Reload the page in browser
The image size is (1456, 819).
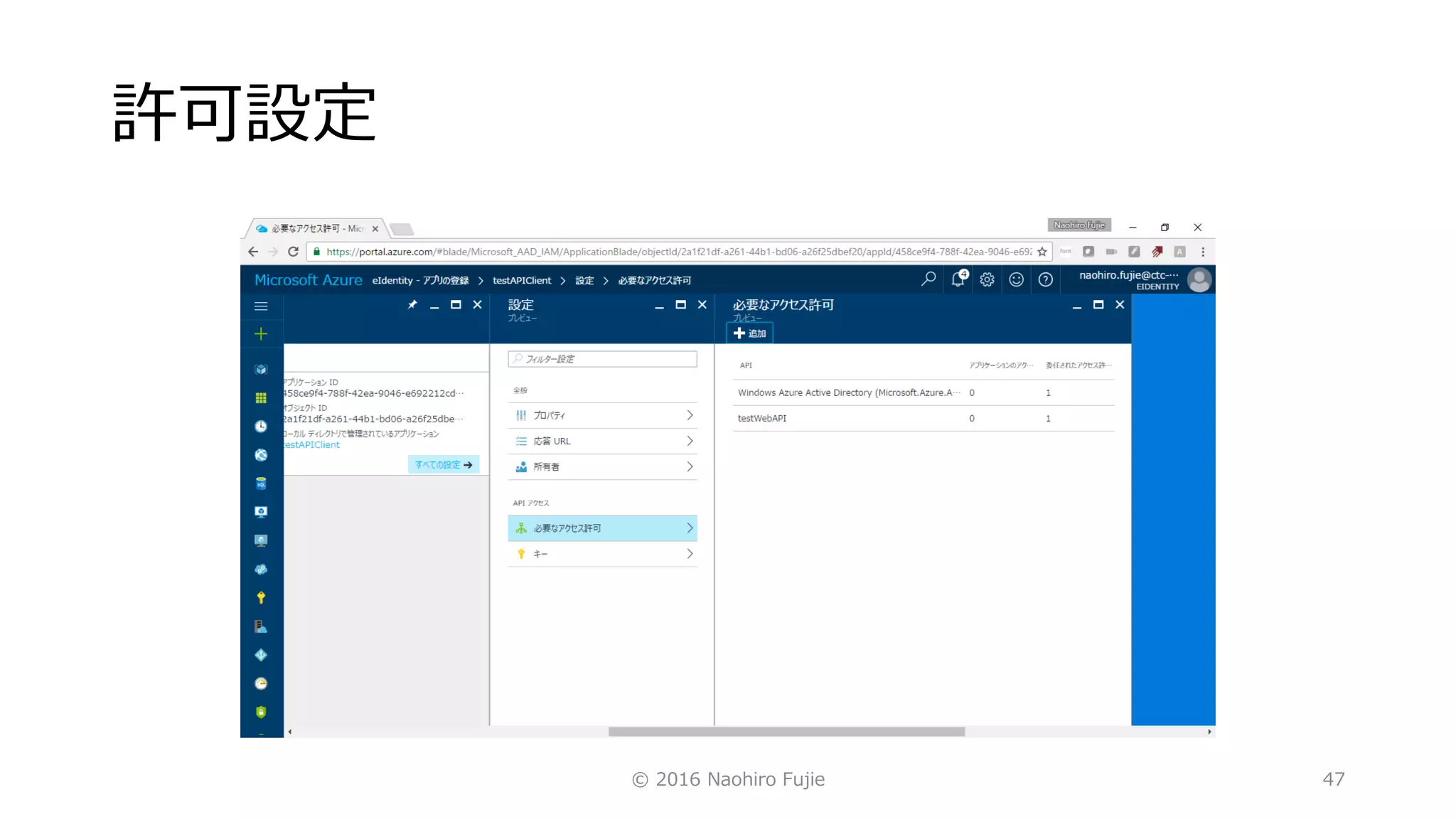(x=293, y=252)
